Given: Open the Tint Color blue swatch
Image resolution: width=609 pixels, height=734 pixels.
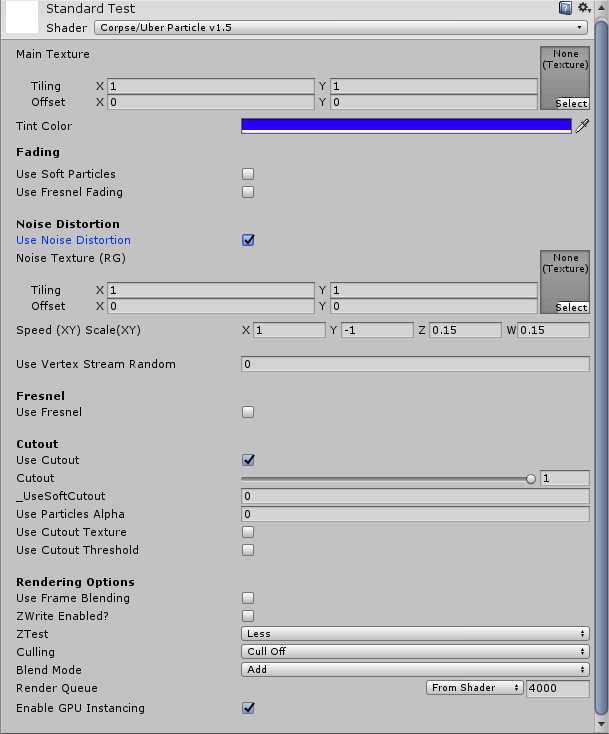Looking at the screenshot, I should point(406,126).
